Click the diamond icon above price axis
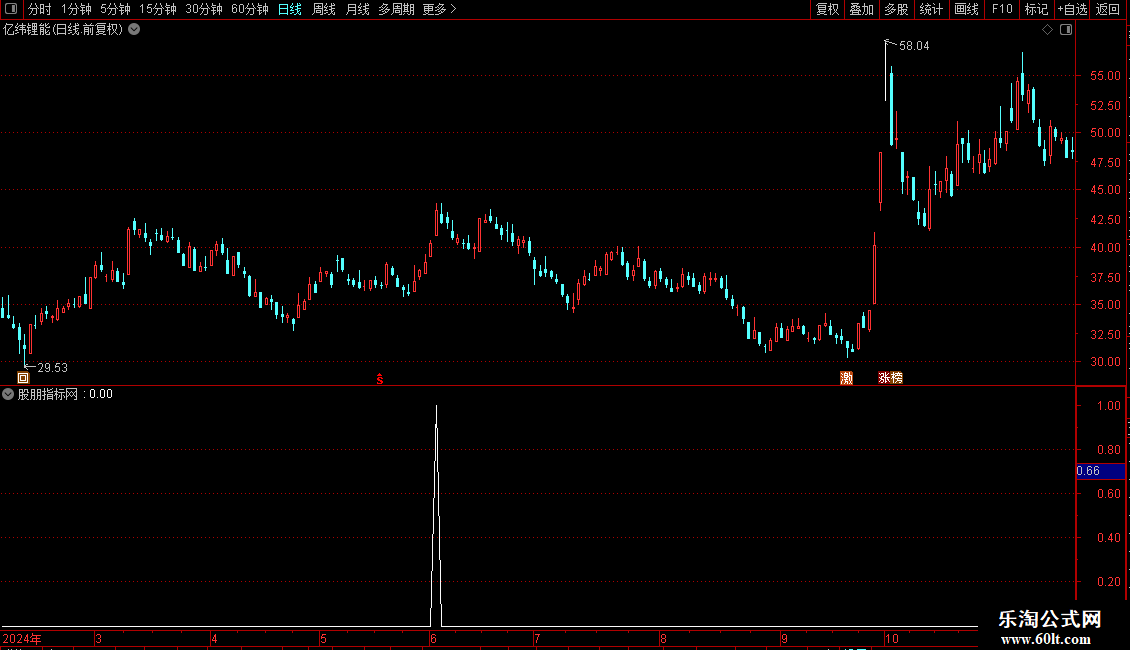 point(1048,30)
